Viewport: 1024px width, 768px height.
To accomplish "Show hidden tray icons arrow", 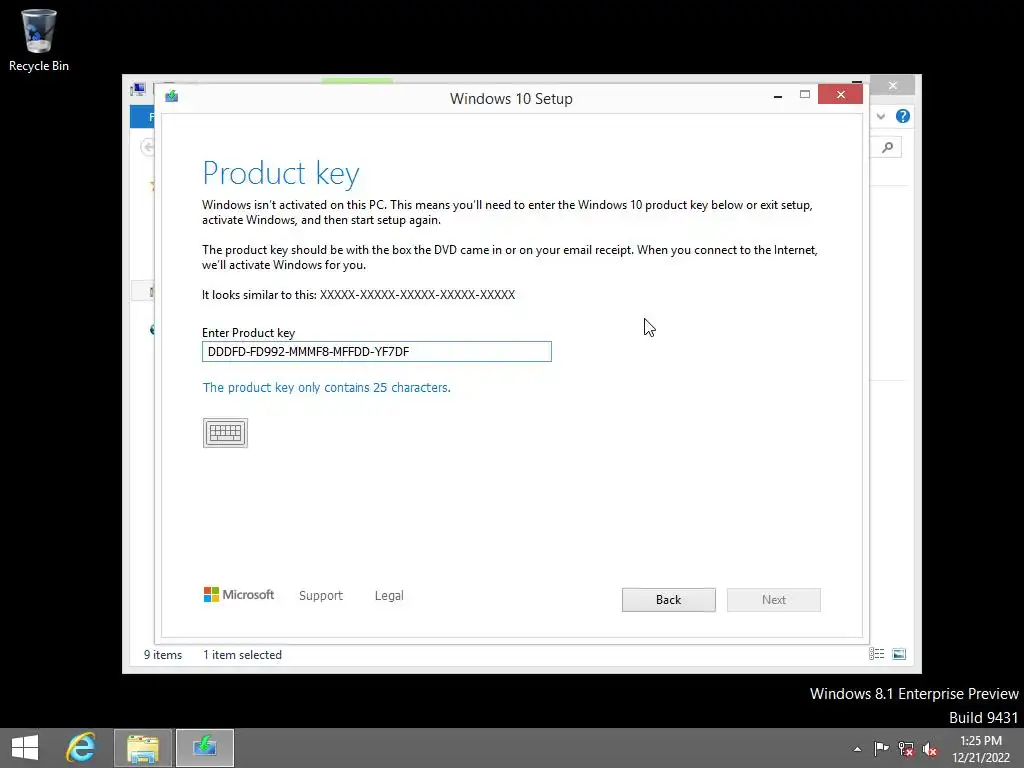I will [857, 749].
